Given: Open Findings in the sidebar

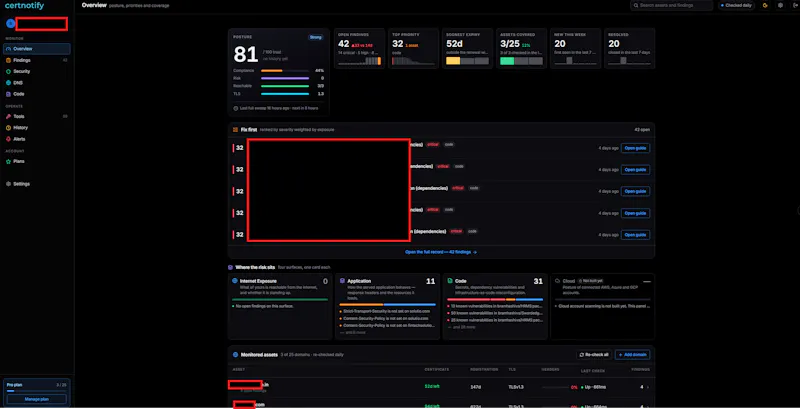Looking at the screenshot, I should pos(37,60).
